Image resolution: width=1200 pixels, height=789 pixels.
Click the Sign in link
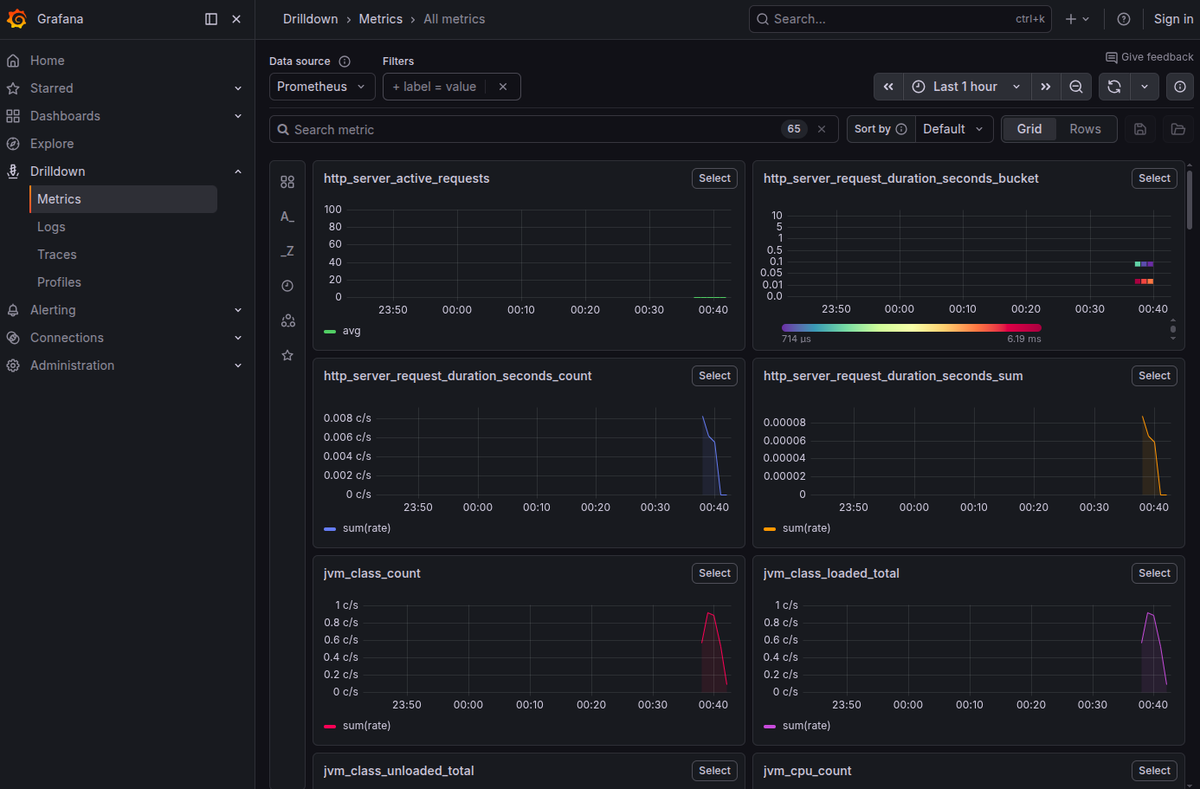(x=1173, y=19)
